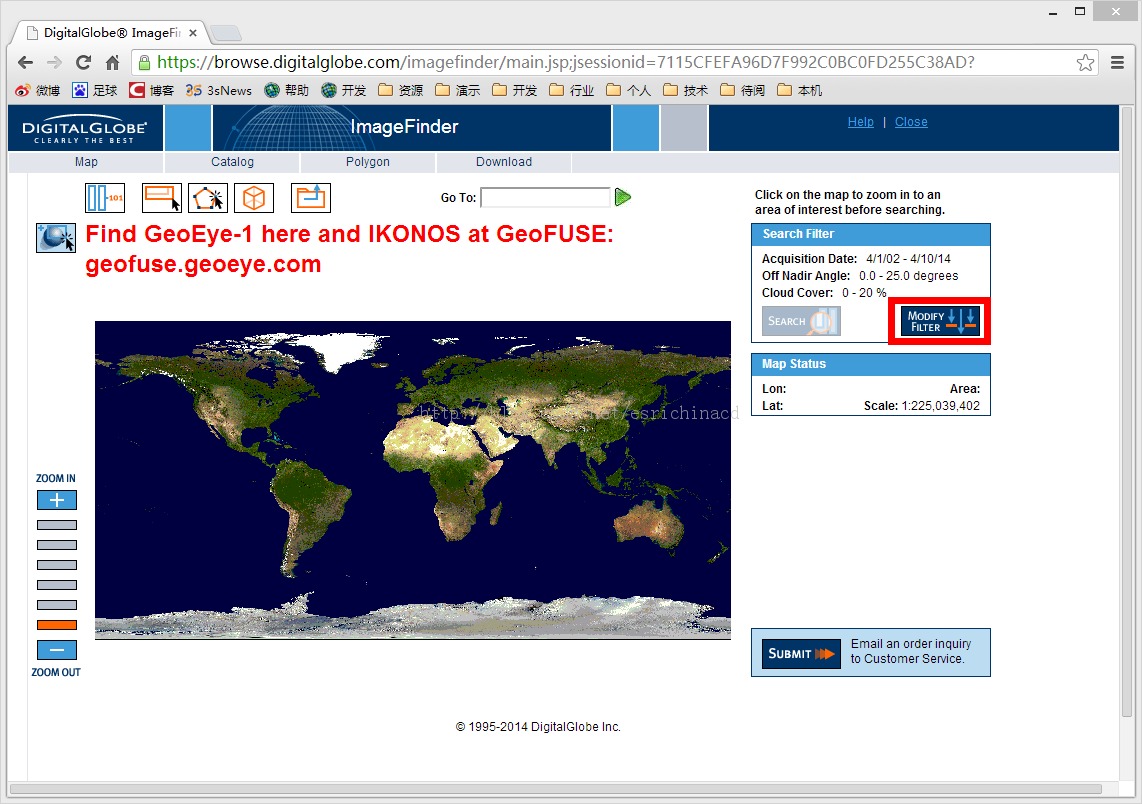Open the 足球 bookmark
1142x804 pixels.
tap(95, 90)
